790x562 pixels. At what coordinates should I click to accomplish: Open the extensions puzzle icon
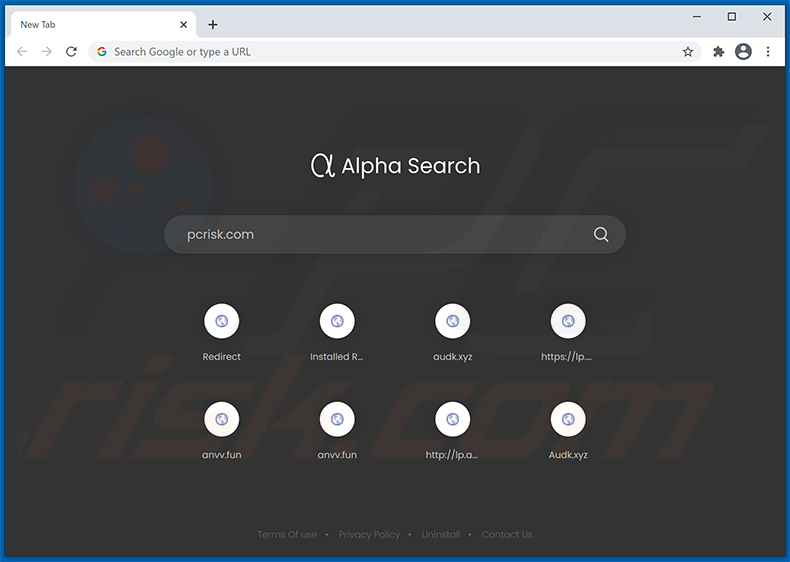point(718,51)
